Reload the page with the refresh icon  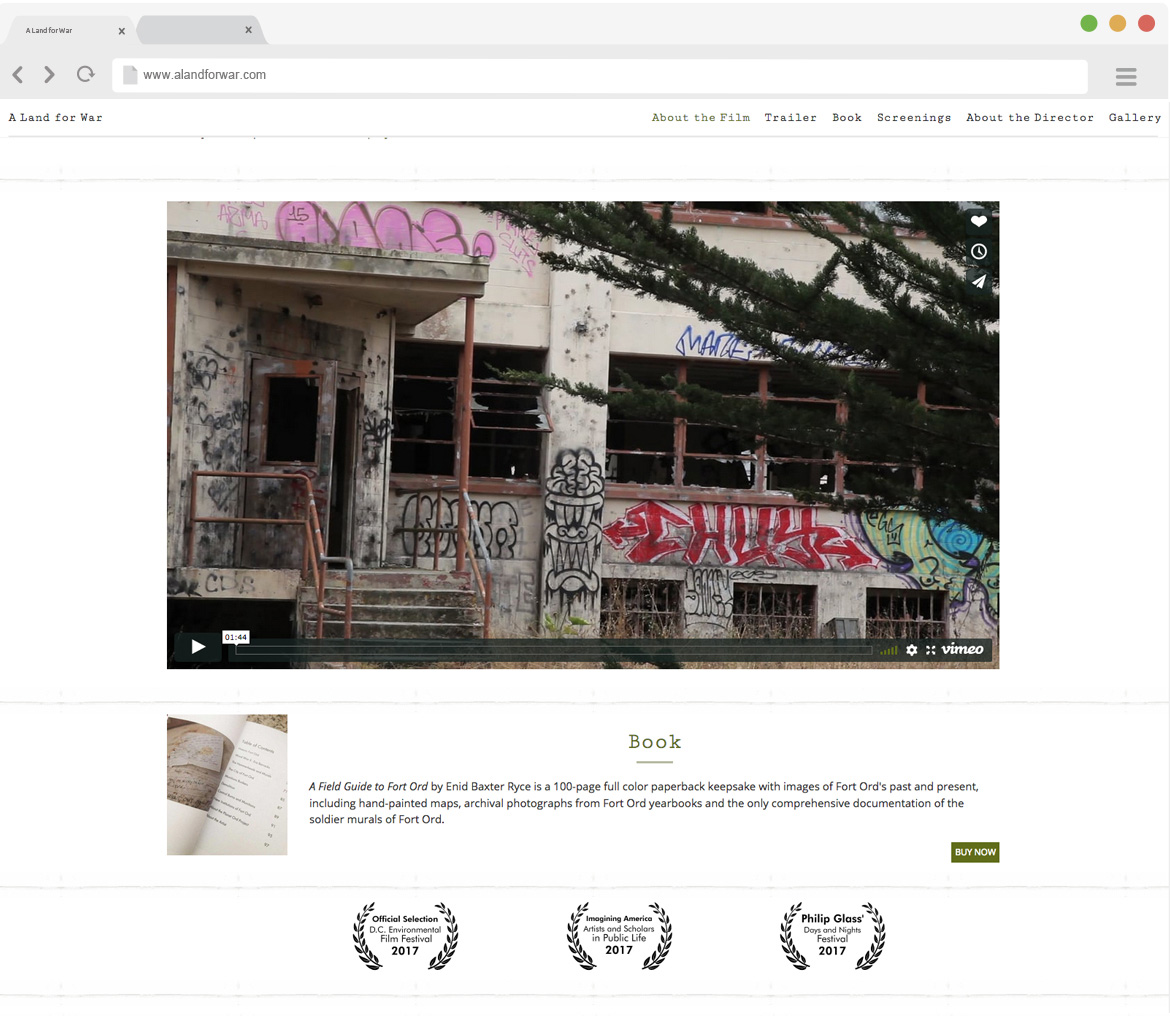point(86,74)
